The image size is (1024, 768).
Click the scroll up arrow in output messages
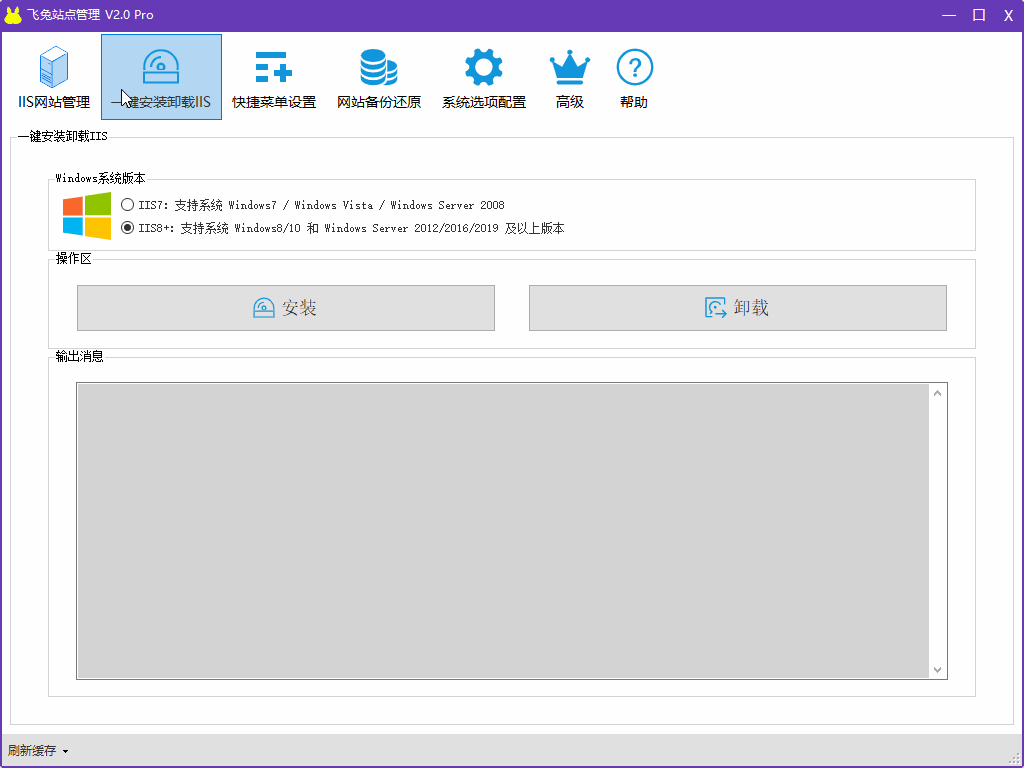click(938, 393)
